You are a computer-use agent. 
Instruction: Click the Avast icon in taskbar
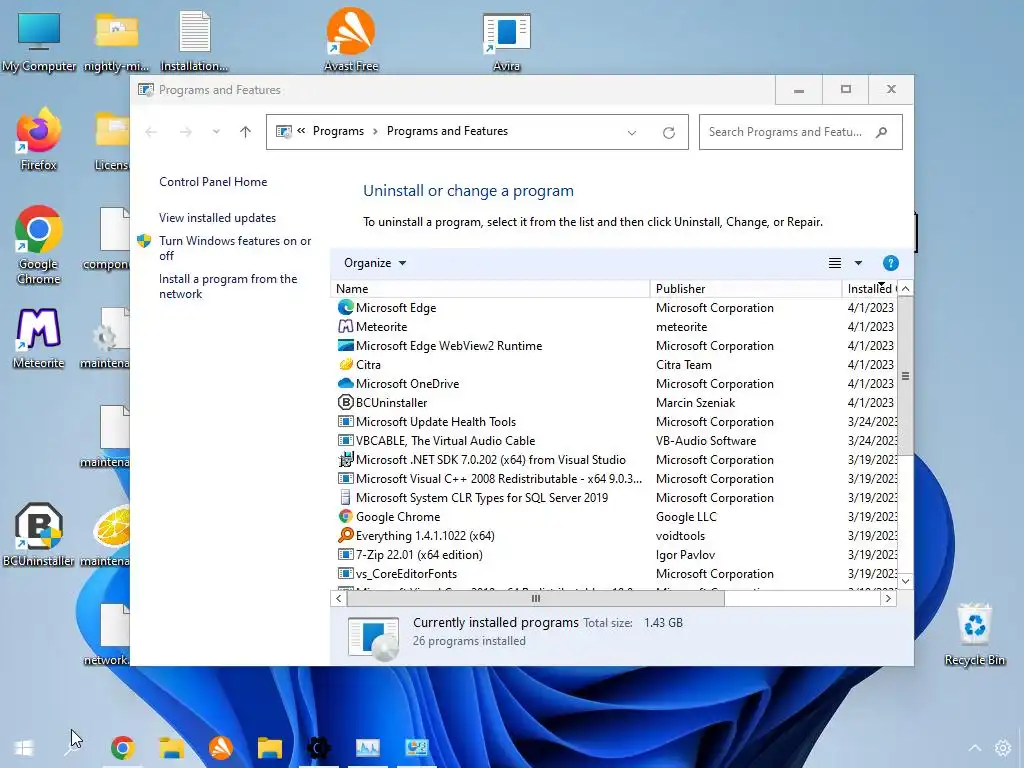(221, 747)
